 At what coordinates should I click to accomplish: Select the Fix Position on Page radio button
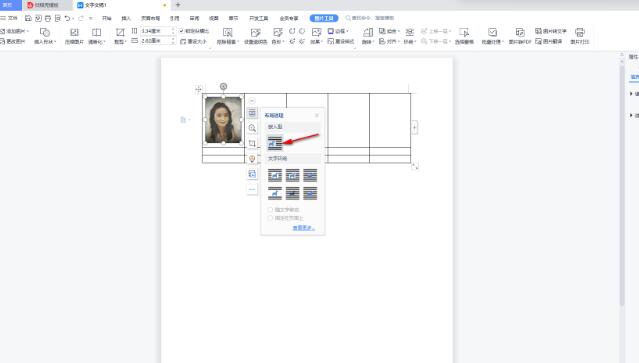270,218
